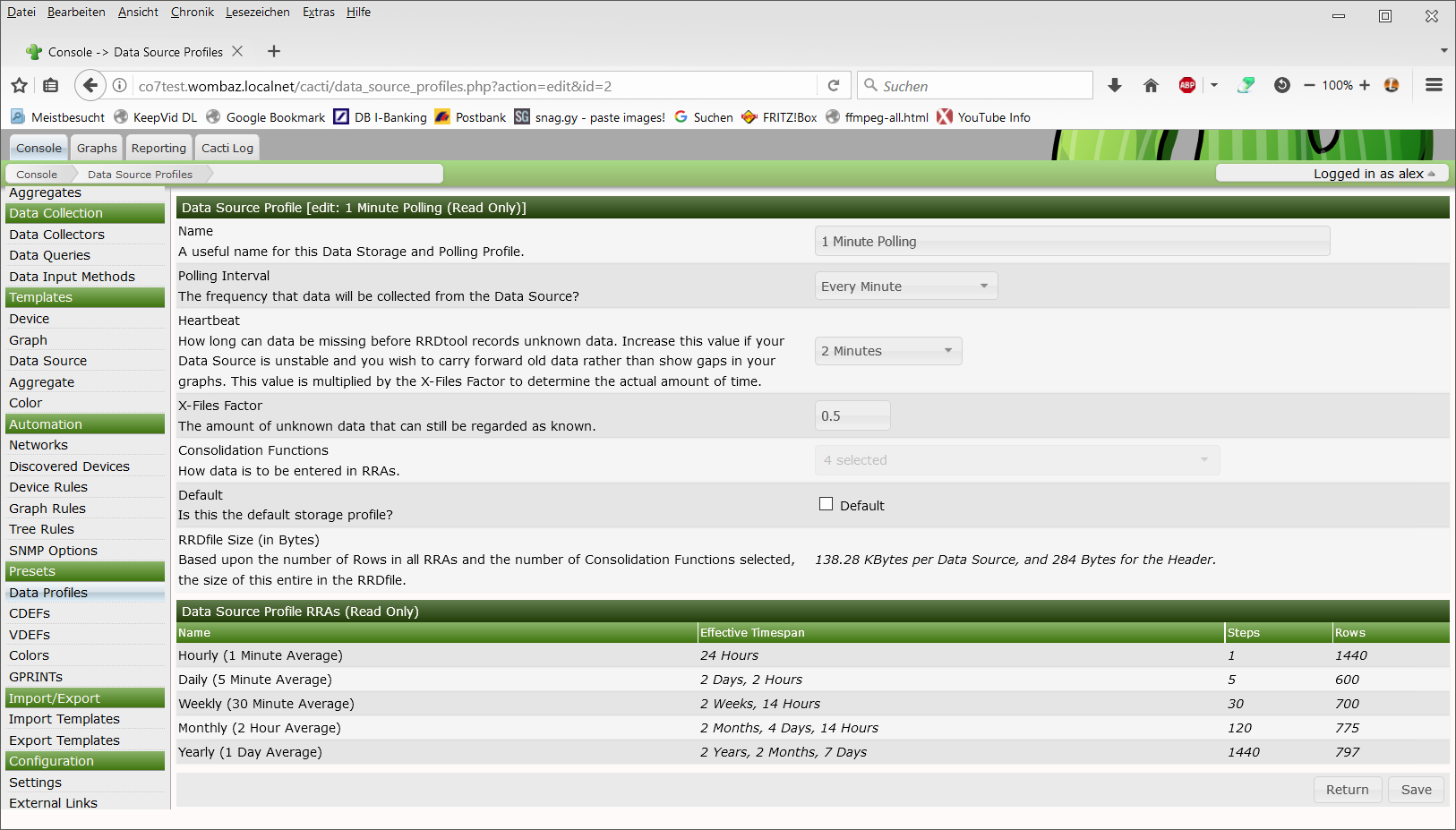Click the Save button

1417,790
